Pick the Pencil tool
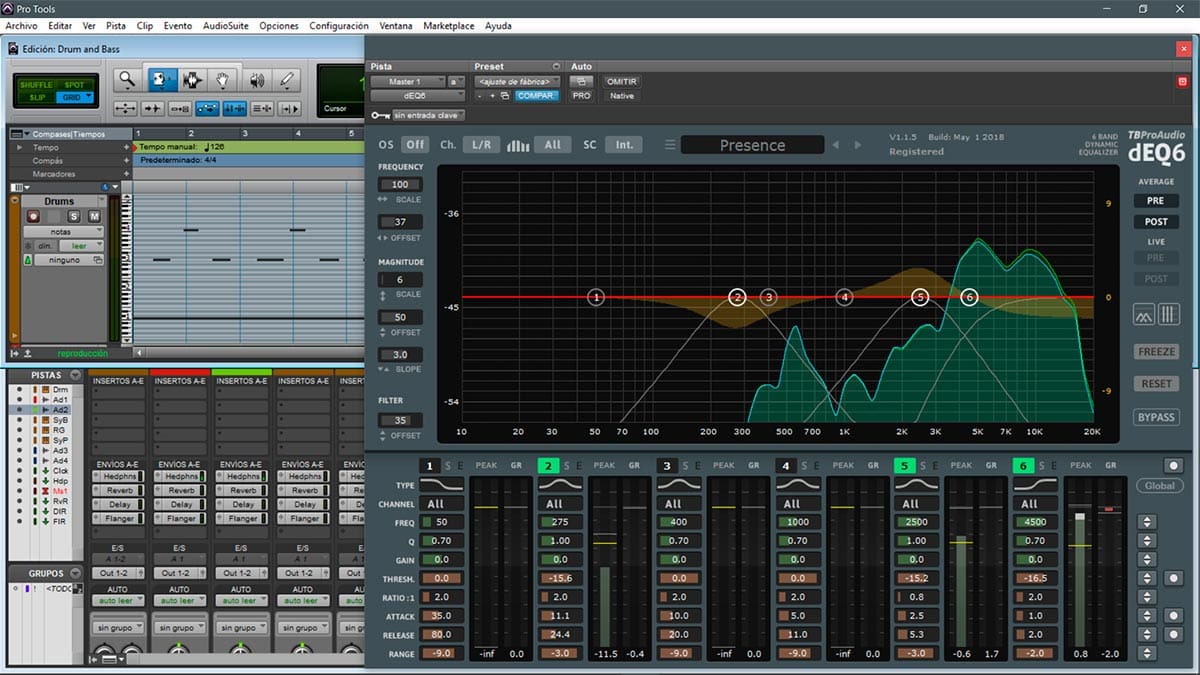Screen dimensions: 1200x675 tap(287, 80)
